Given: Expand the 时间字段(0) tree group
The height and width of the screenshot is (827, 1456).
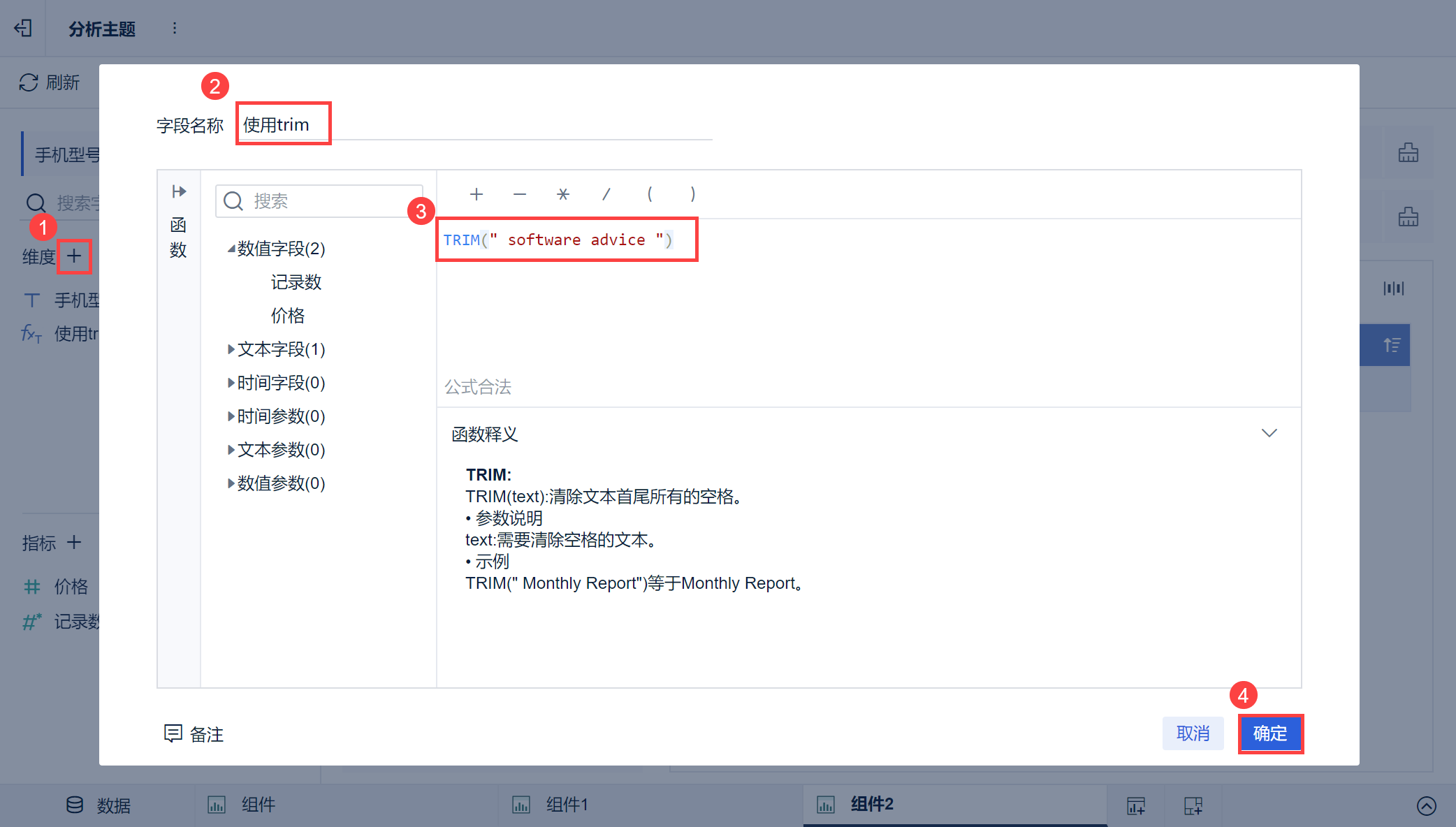Looking at the screenshot, I should [x=231, y=383].
